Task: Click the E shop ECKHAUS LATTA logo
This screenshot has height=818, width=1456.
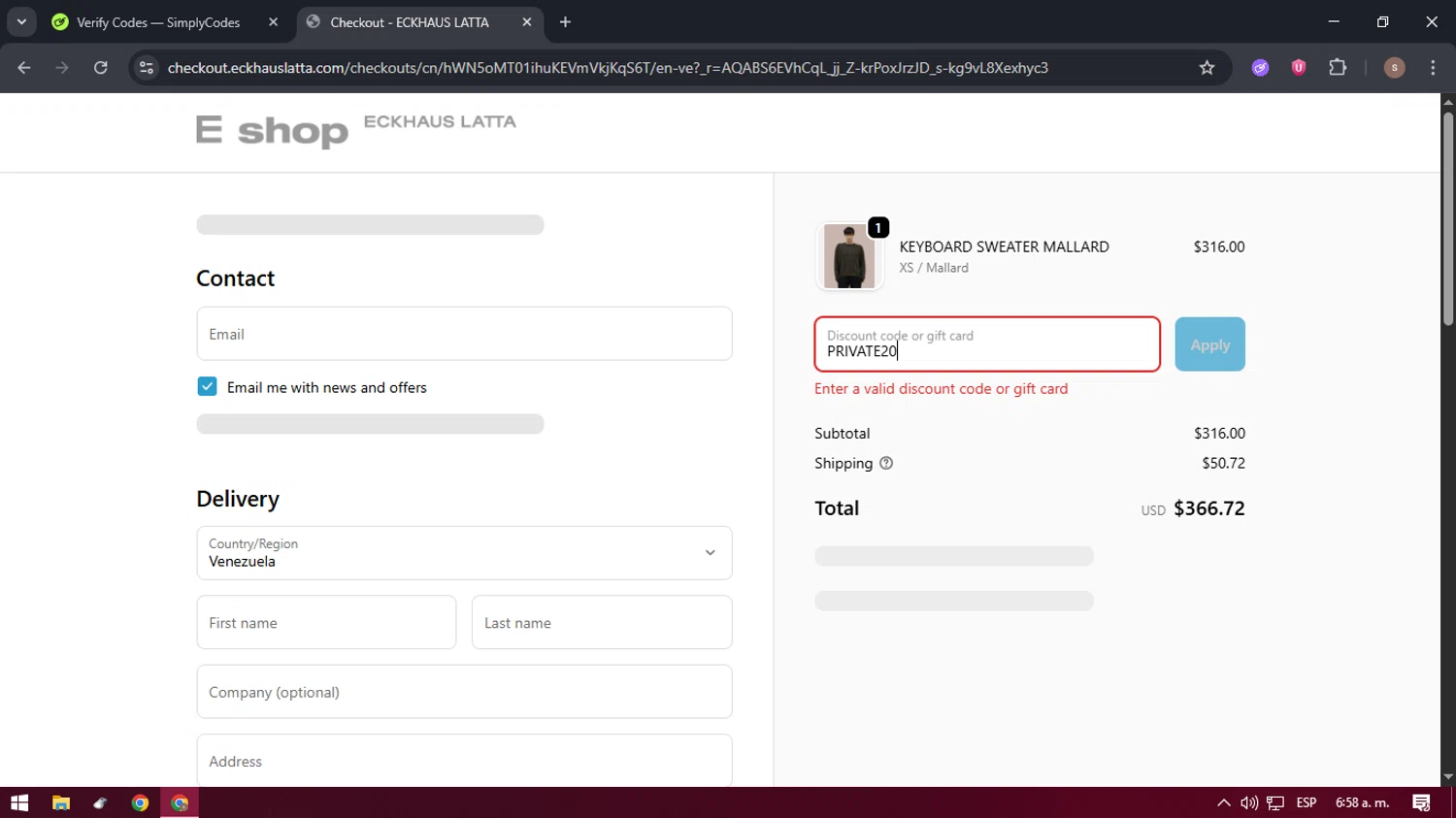Action: point(356,130)
